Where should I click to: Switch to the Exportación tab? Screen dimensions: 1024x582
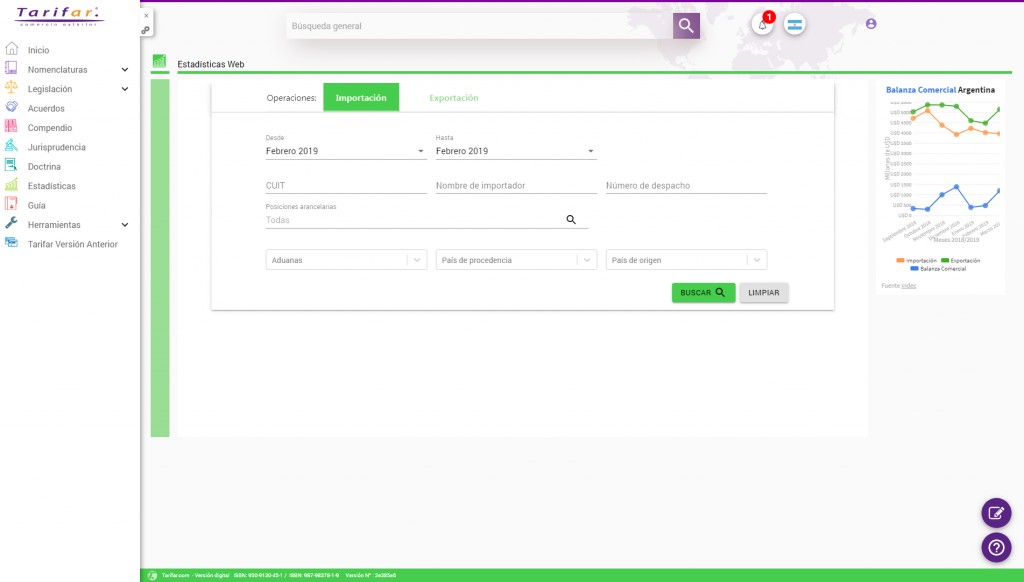pyautogui.click(x=454, y=97)
